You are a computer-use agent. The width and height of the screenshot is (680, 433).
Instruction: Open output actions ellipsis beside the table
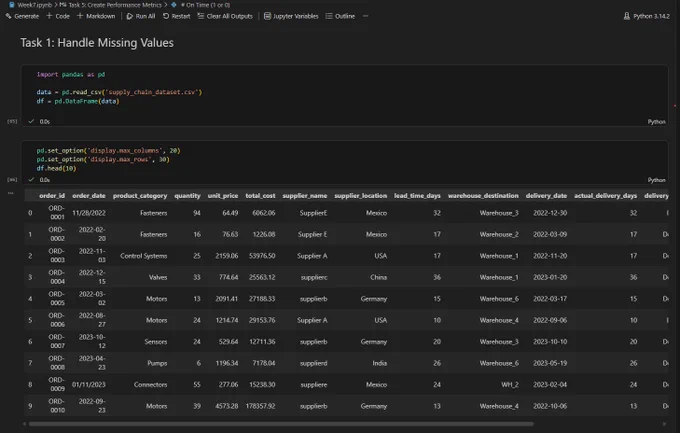pos(10,193)
